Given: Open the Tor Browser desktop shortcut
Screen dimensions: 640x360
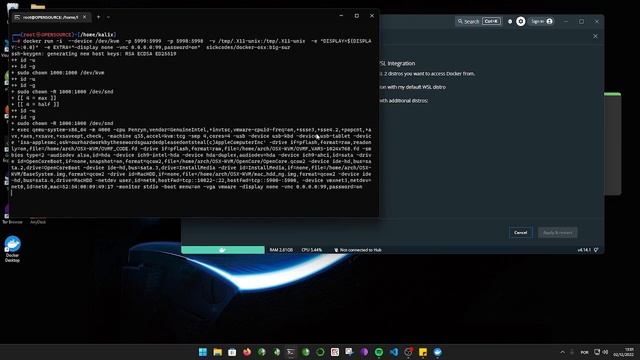Looking at the screenshot, I should [x=12, y=216].
